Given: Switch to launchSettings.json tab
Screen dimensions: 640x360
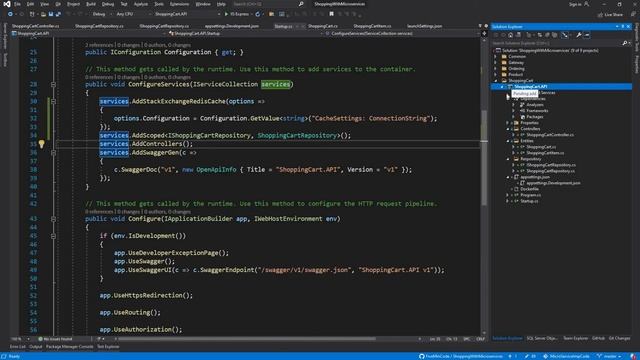Looking at the screenshot, I should (x=424, y=26).
